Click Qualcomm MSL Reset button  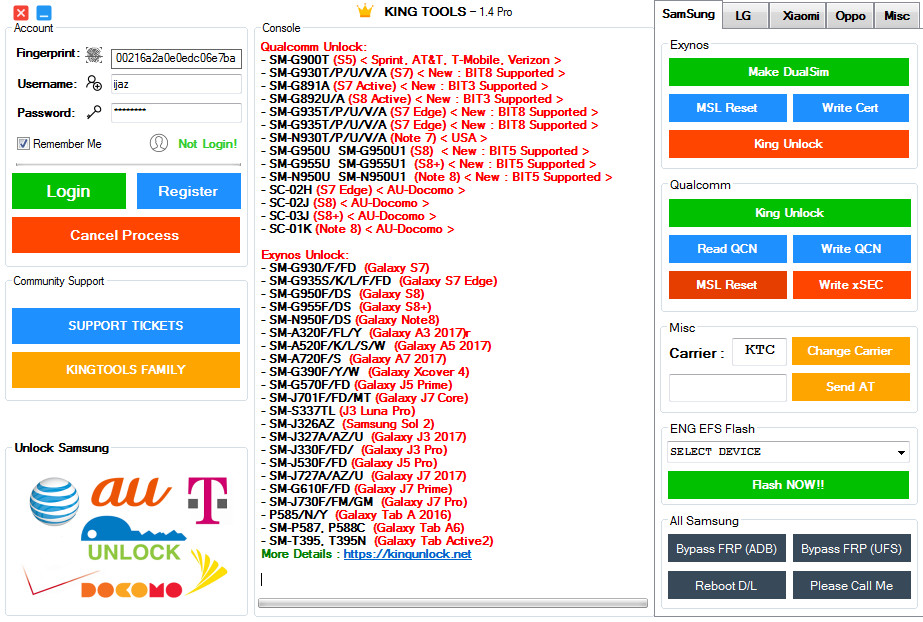[x=728, y=285]
